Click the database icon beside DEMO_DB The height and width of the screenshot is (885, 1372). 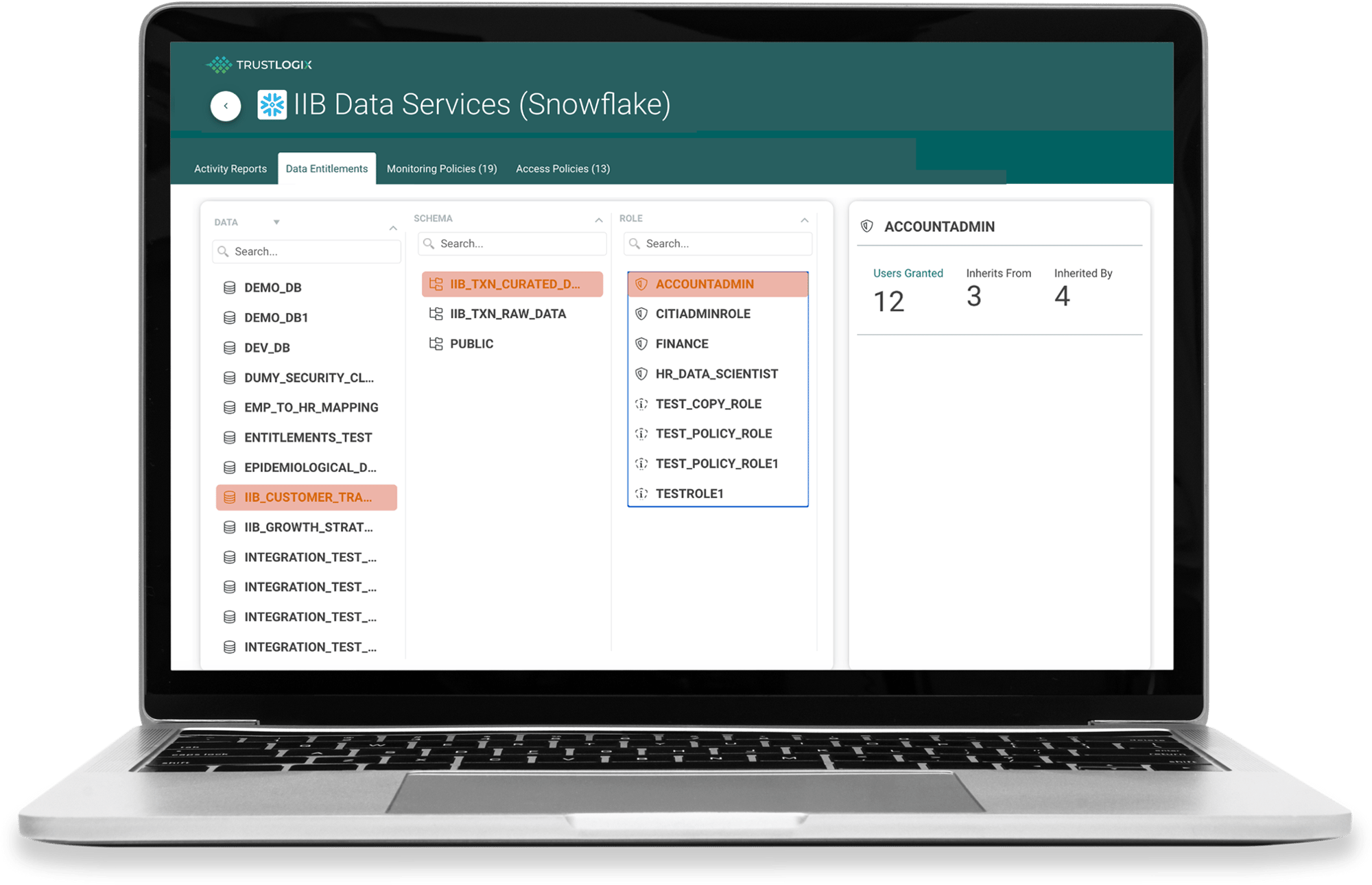point(230,287)
